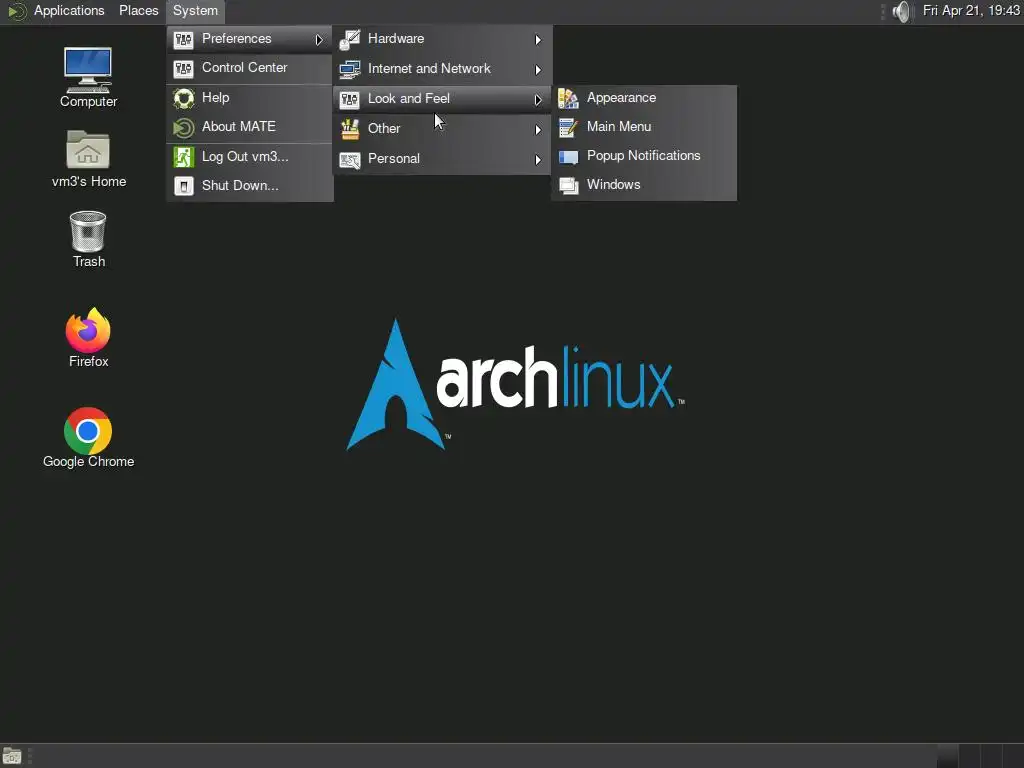Viewport: 1024px width, 768px height.
Task: Click the vm3's Home label on desktop
Action: 89,182
